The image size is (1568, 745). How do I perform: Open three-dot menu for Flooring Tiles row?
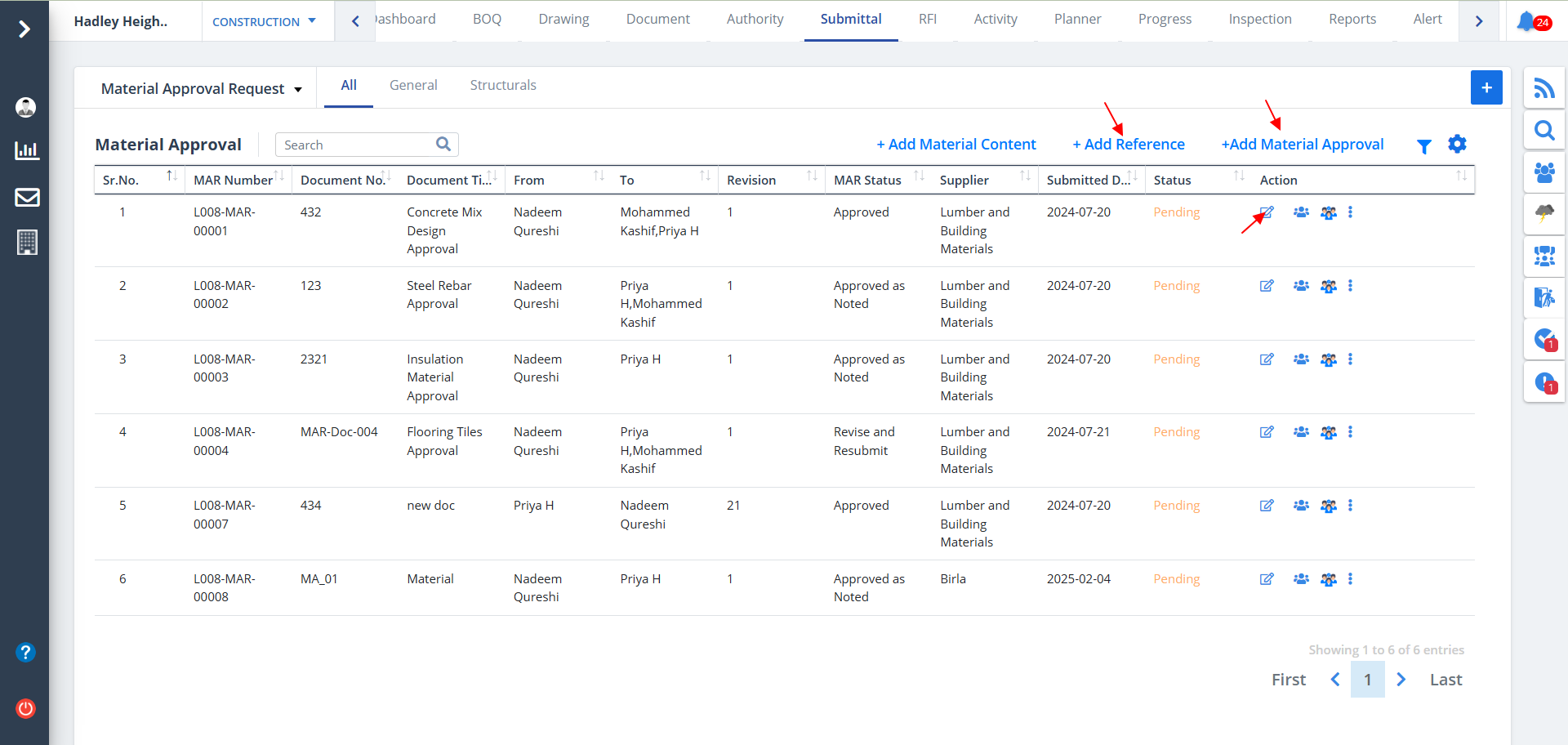tap(1350, 432)
